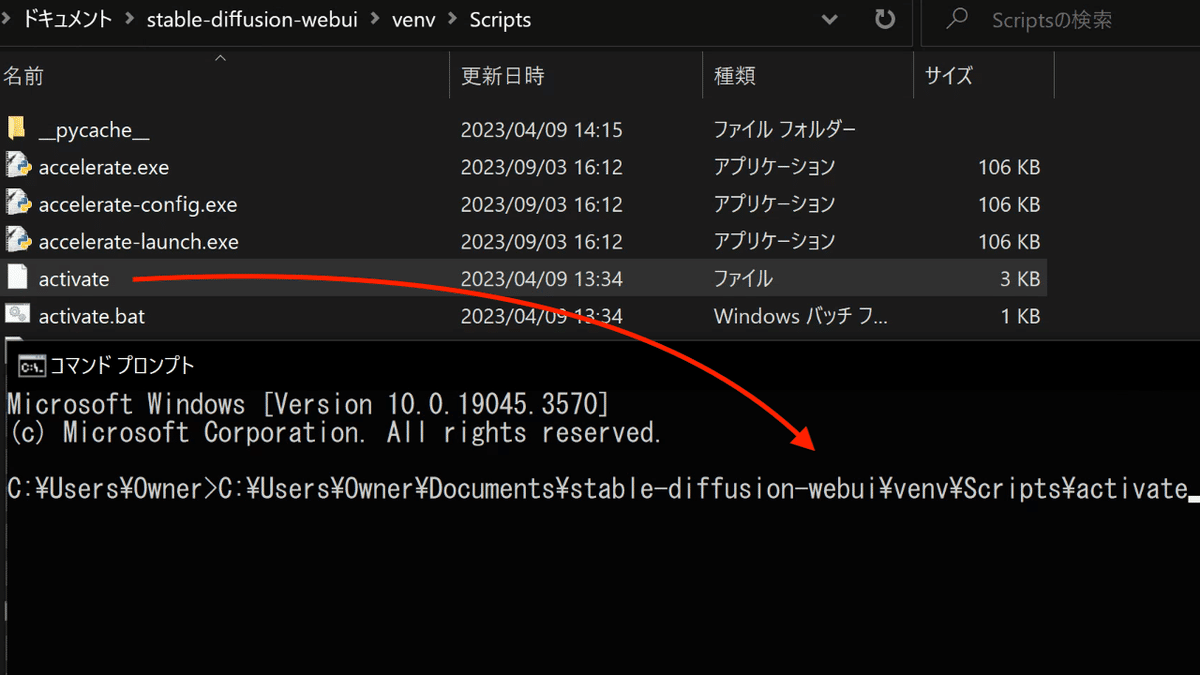Click the activate.bat batch file icon
The height and width of the screenshot is (675, 1200).
point(17,315)
